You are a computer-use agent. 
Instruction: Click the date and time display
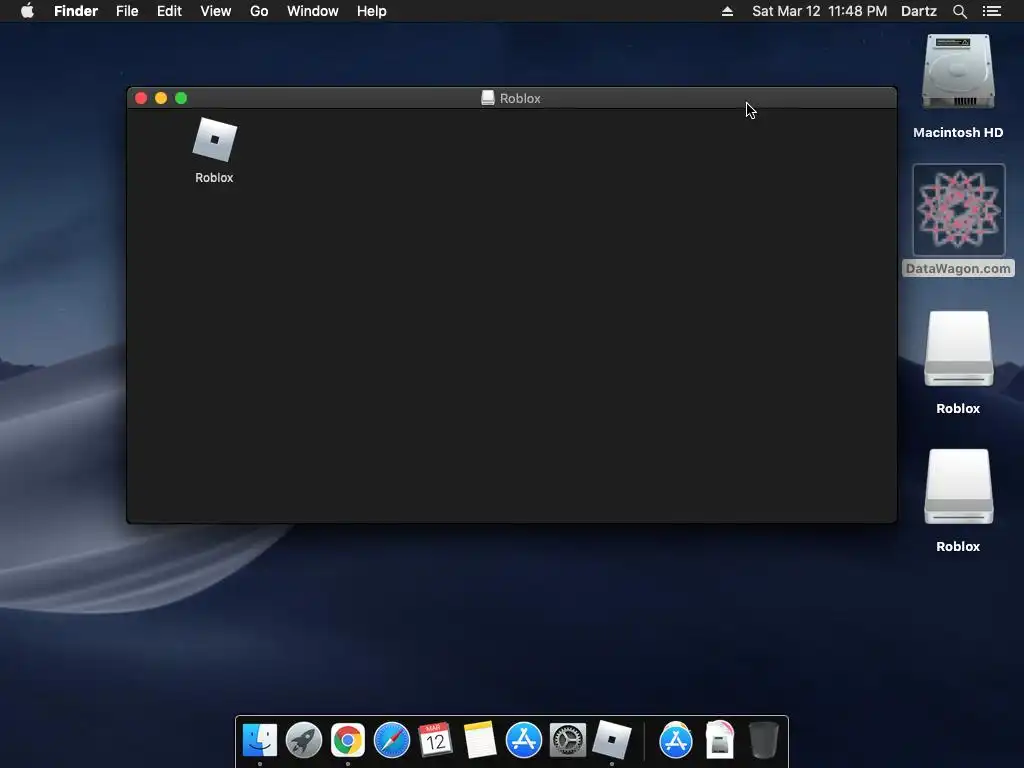click(820, 11)
